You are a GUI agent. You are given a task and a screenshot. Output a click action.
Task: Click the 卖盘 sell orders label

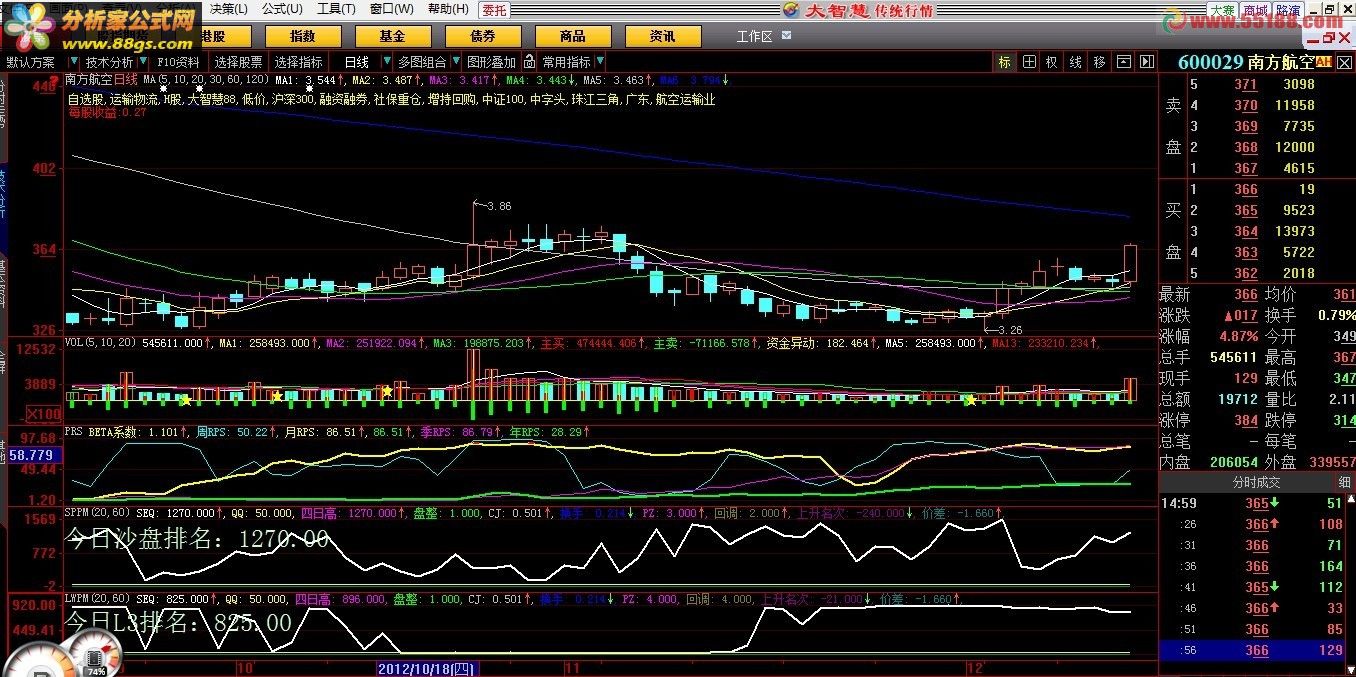[1173, 126]
